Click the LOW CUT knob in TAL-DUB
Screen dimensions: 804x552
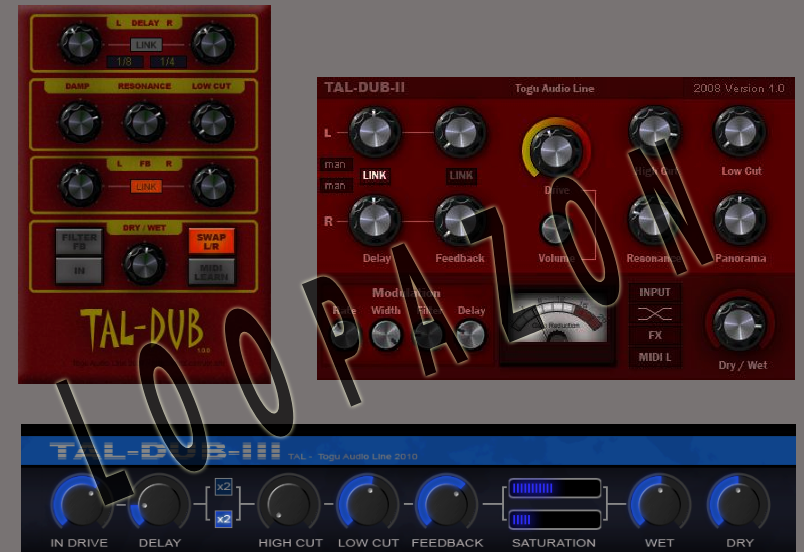212,122
